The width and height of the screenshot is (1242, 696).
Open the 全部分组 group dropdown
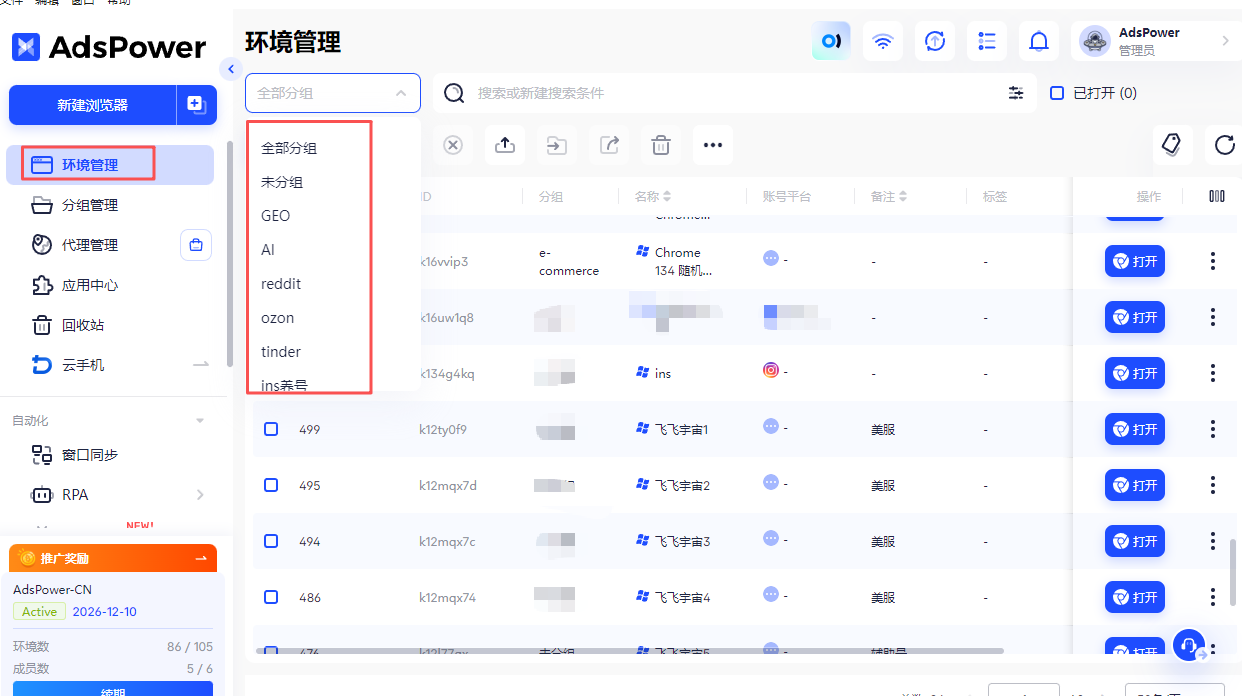click(333, 93)
